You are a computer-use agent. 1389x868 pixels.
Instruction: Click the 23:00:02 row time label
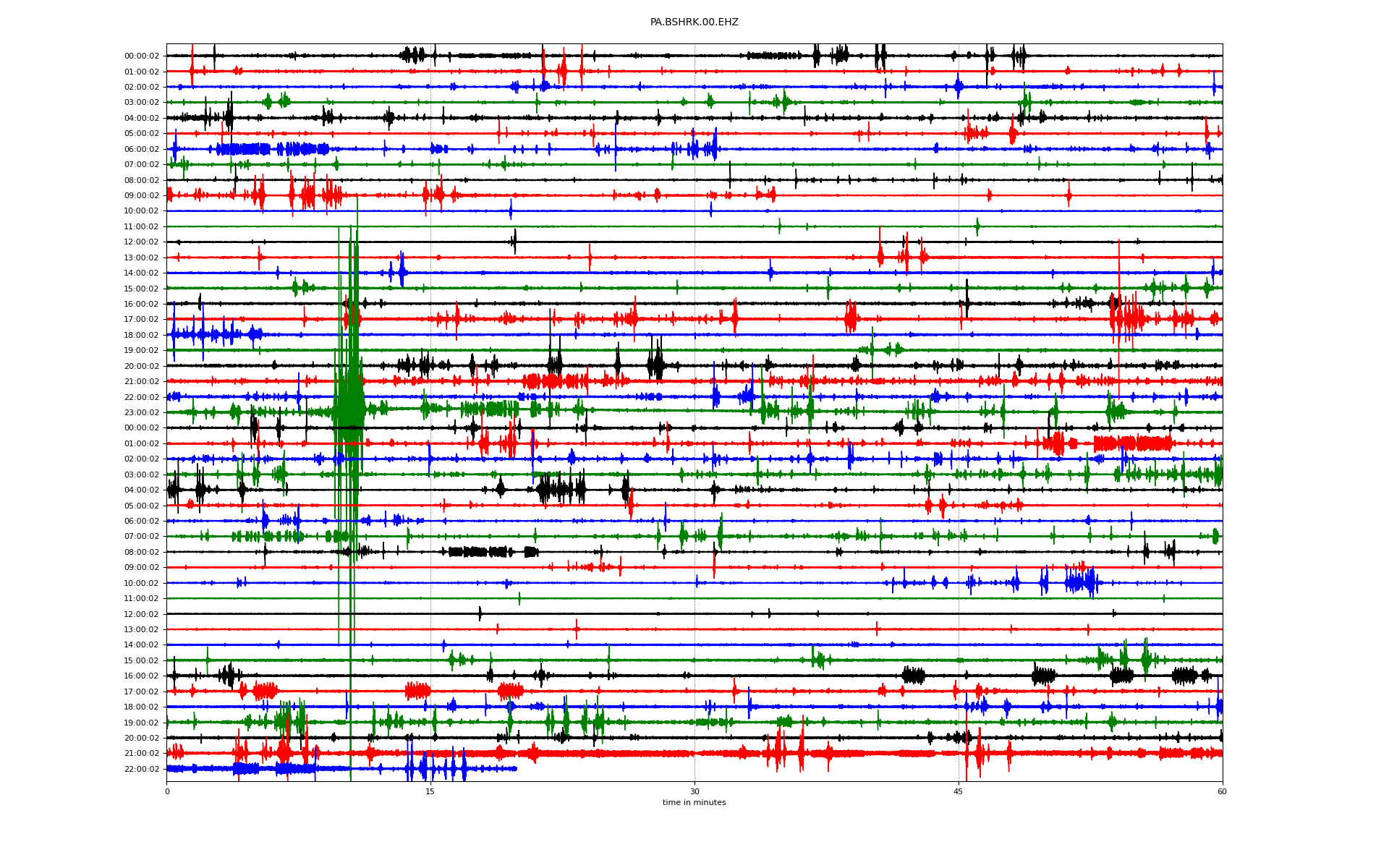[x=141, y=412]
